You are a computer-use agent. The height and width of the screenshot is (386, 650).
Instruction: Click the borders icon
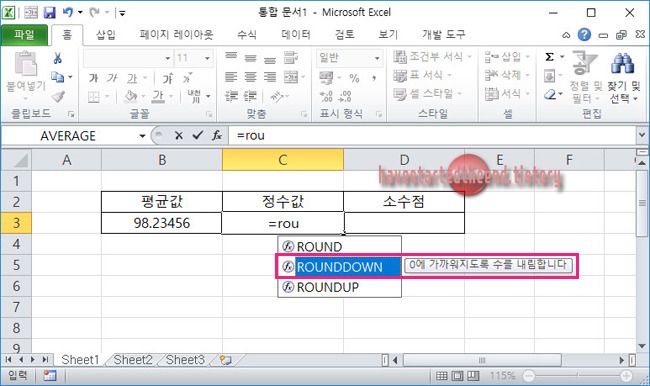(x=94, y=97)
